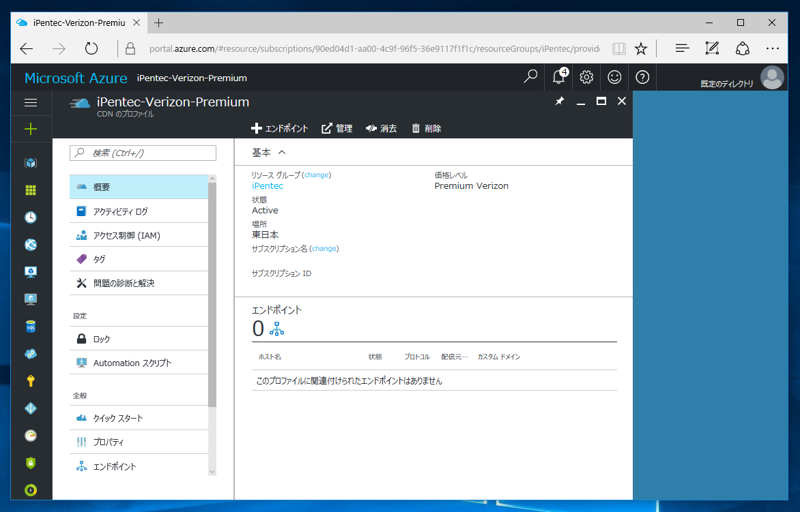Open the green shield Security icon in sidebar
This screenshot has height=512, width=800.
[x=31, y=463]
